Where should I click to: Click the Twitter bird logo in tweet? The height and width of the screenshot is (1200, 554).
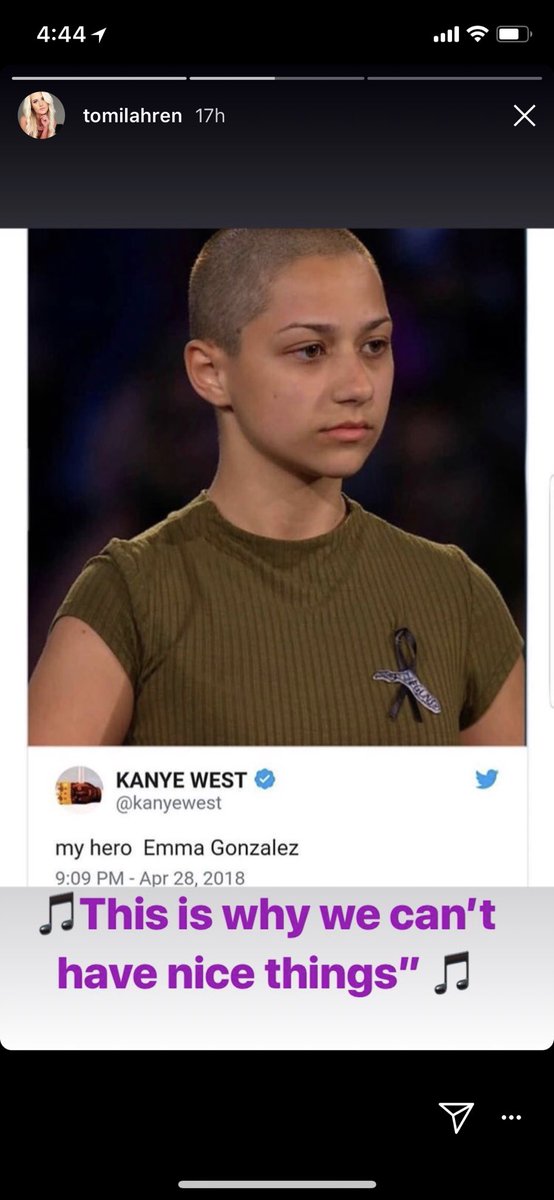[x=487, y=779]
